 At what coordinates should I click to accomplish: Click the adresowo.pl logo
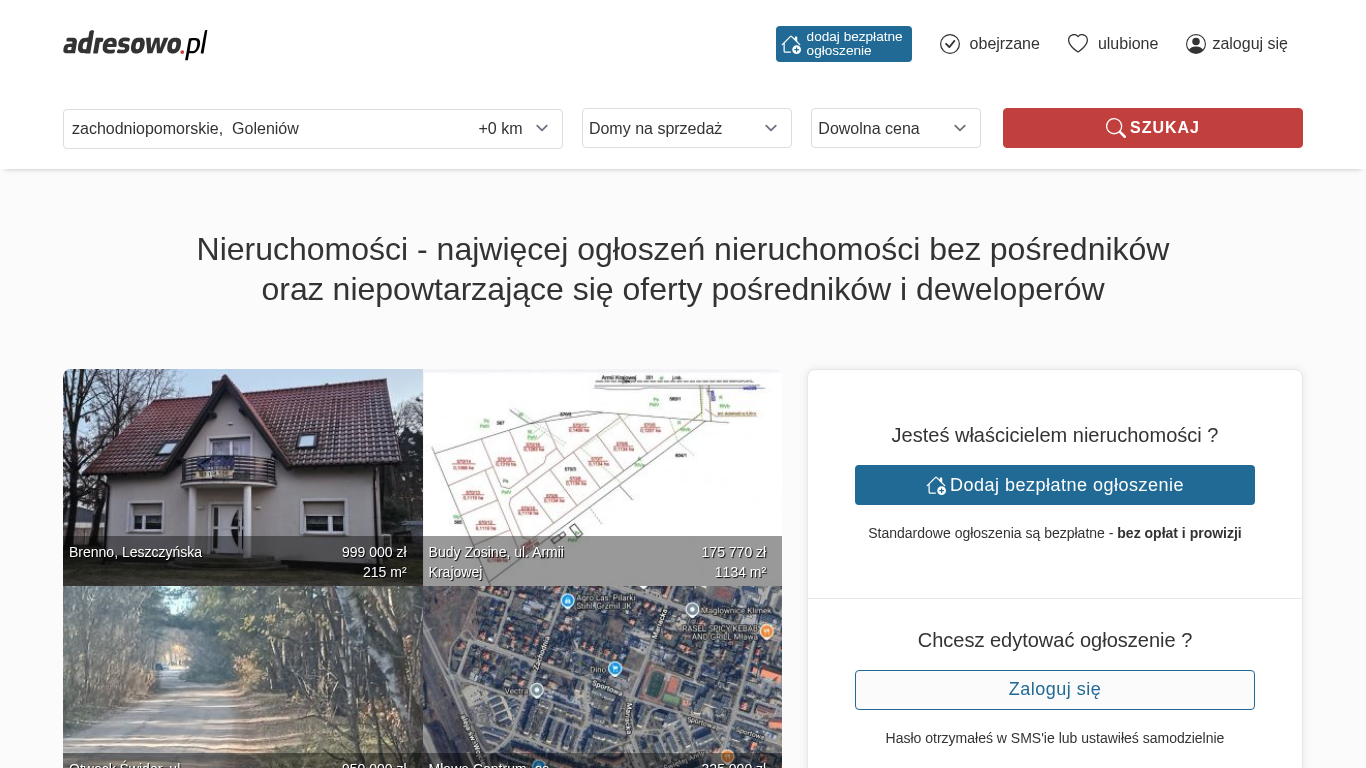135,44
